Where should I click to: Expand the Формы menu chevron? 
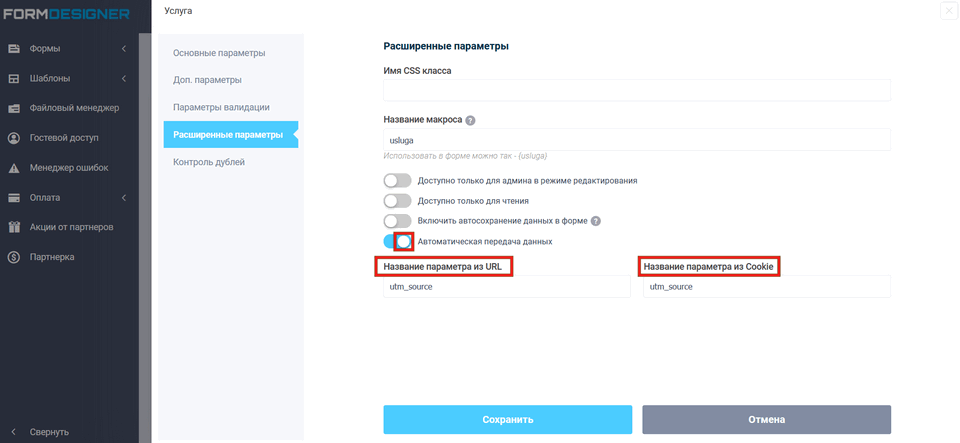coord(124,48)
